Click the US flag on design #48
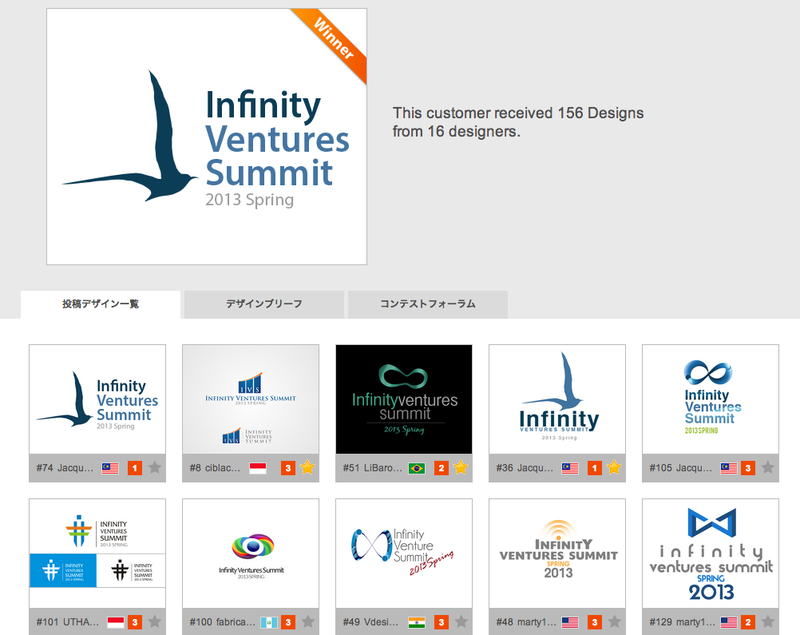This screenshot has height=635, width=800. pos(570,622)
